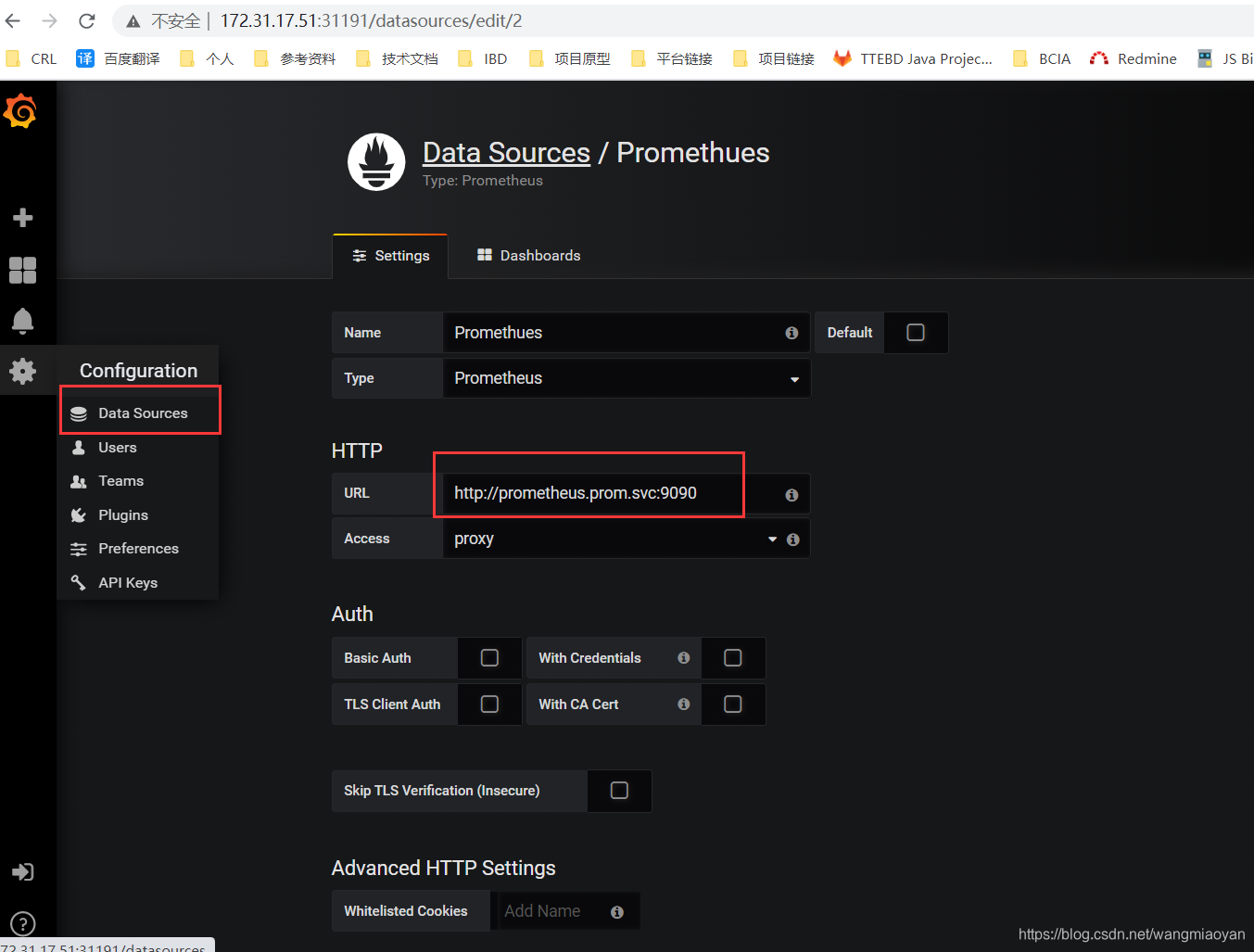Click the Name input field

tap(627, 333)
